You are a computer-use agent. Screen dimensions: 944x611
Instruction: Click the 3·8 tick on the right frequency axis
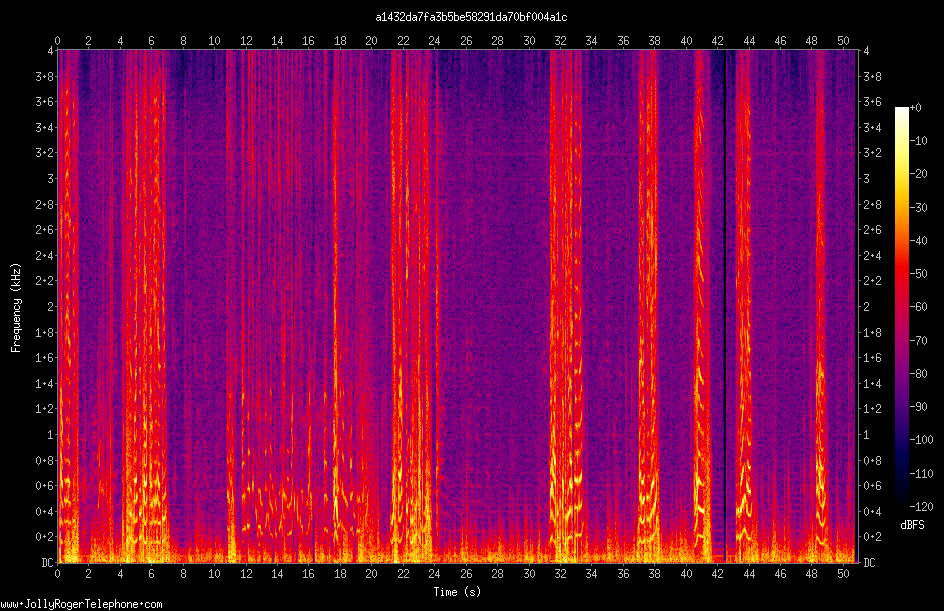(872, 76)
